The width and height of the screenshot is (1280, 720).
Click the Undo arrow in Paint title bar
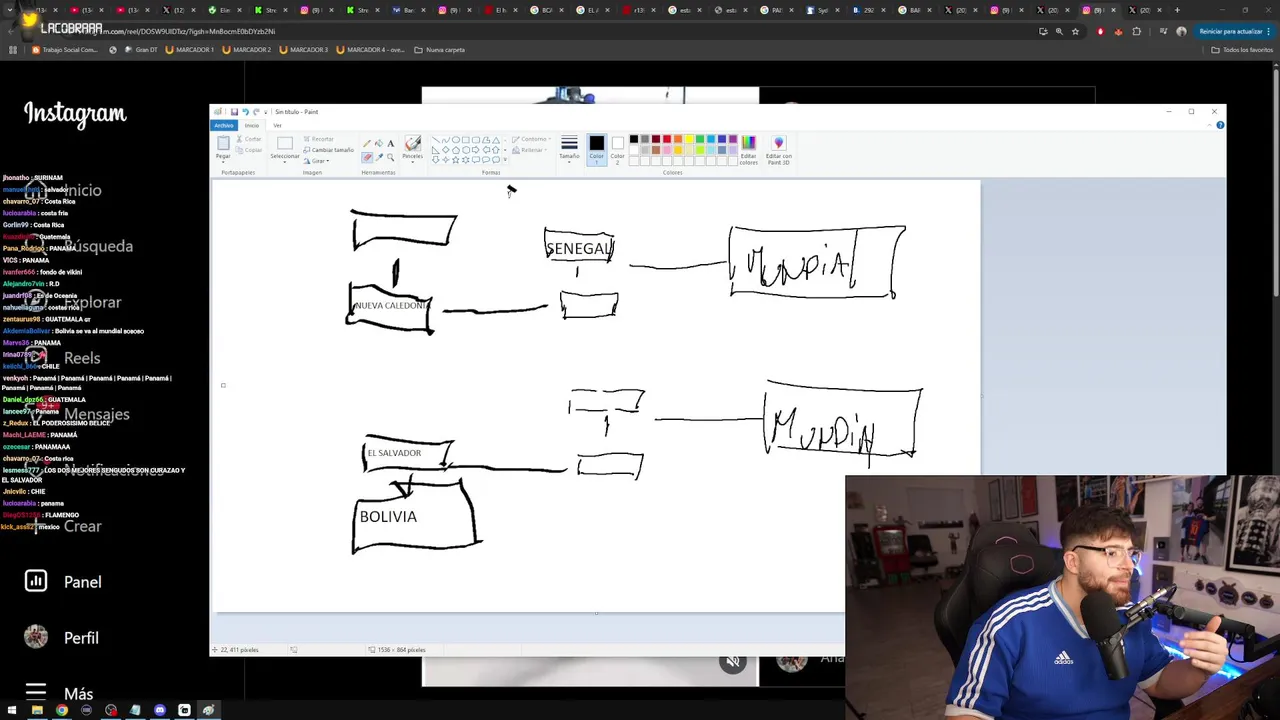(x=245, y=112)
